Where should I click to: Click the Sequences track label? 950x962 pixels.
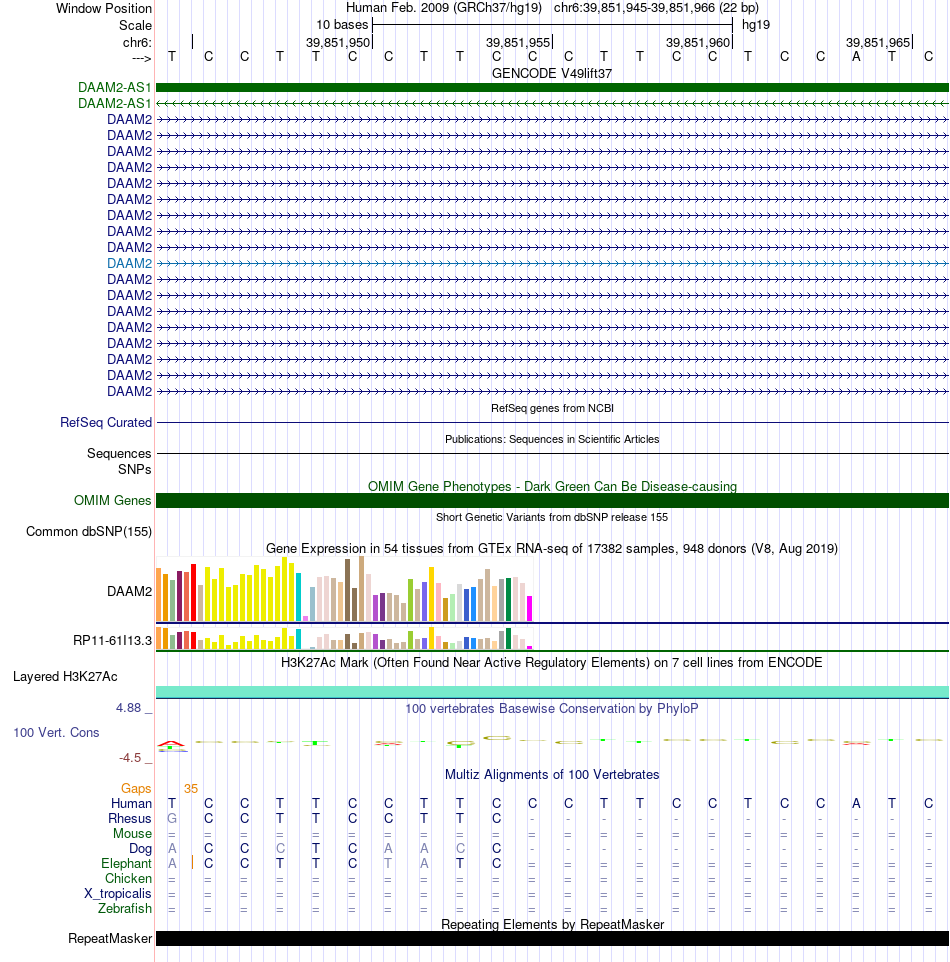(119, 453)
